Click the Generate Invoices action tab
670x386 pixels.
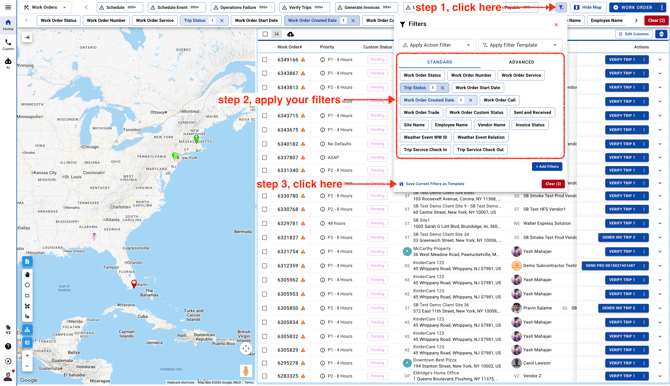click(366, 7)
